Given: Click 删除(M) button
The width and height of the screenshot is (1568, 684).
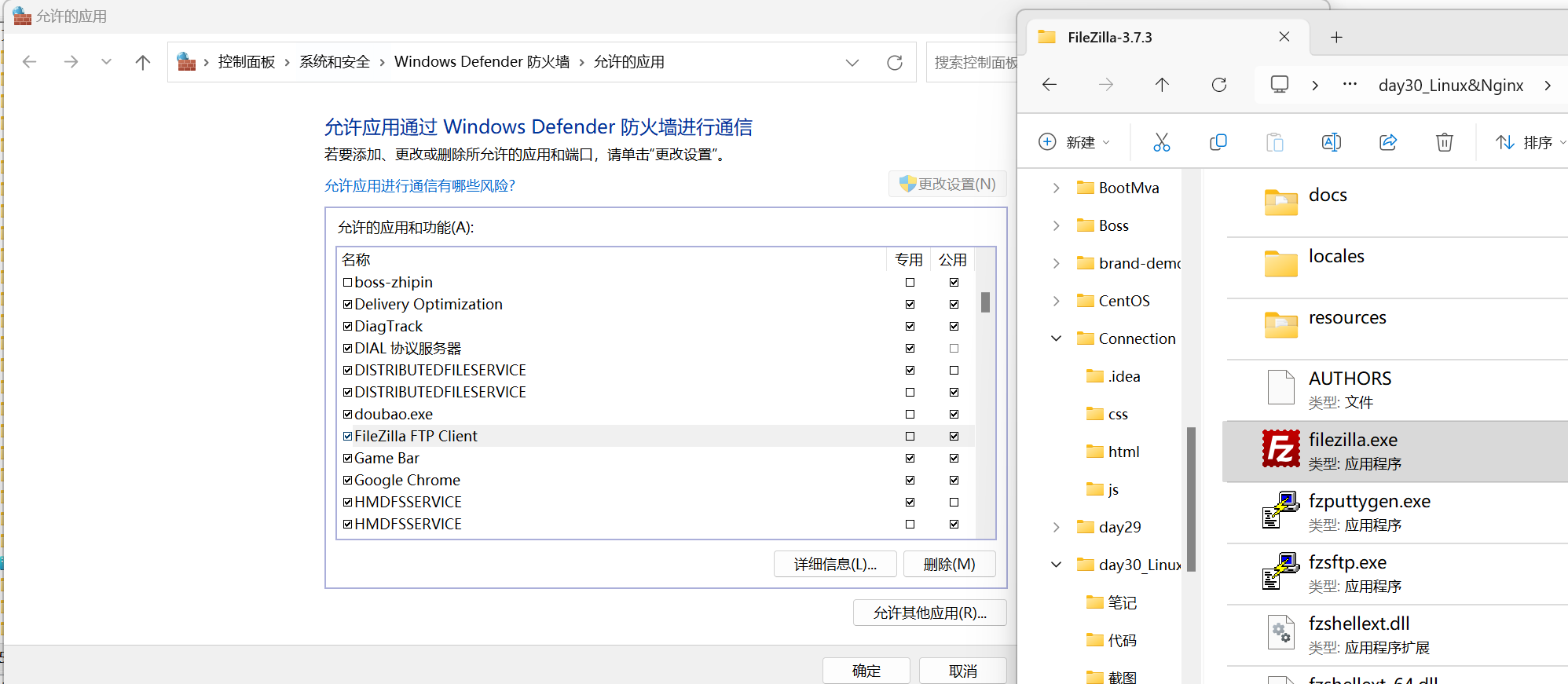Looking at the screenshot, I should point(949,565).
